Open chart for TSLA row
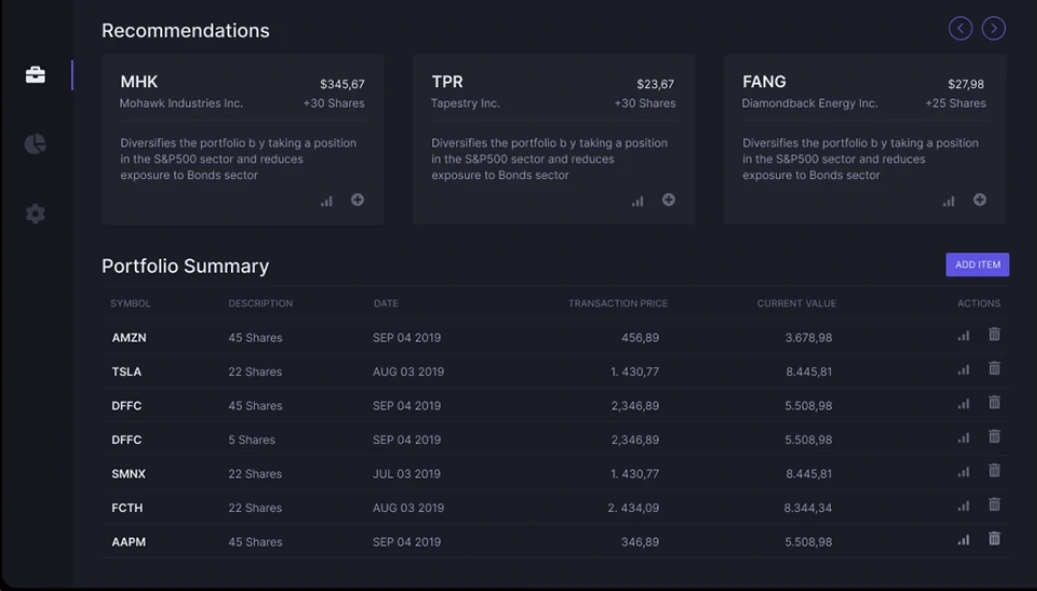Image resolution: width=1037 pixels, height=591 pixels. pos(963,370)
